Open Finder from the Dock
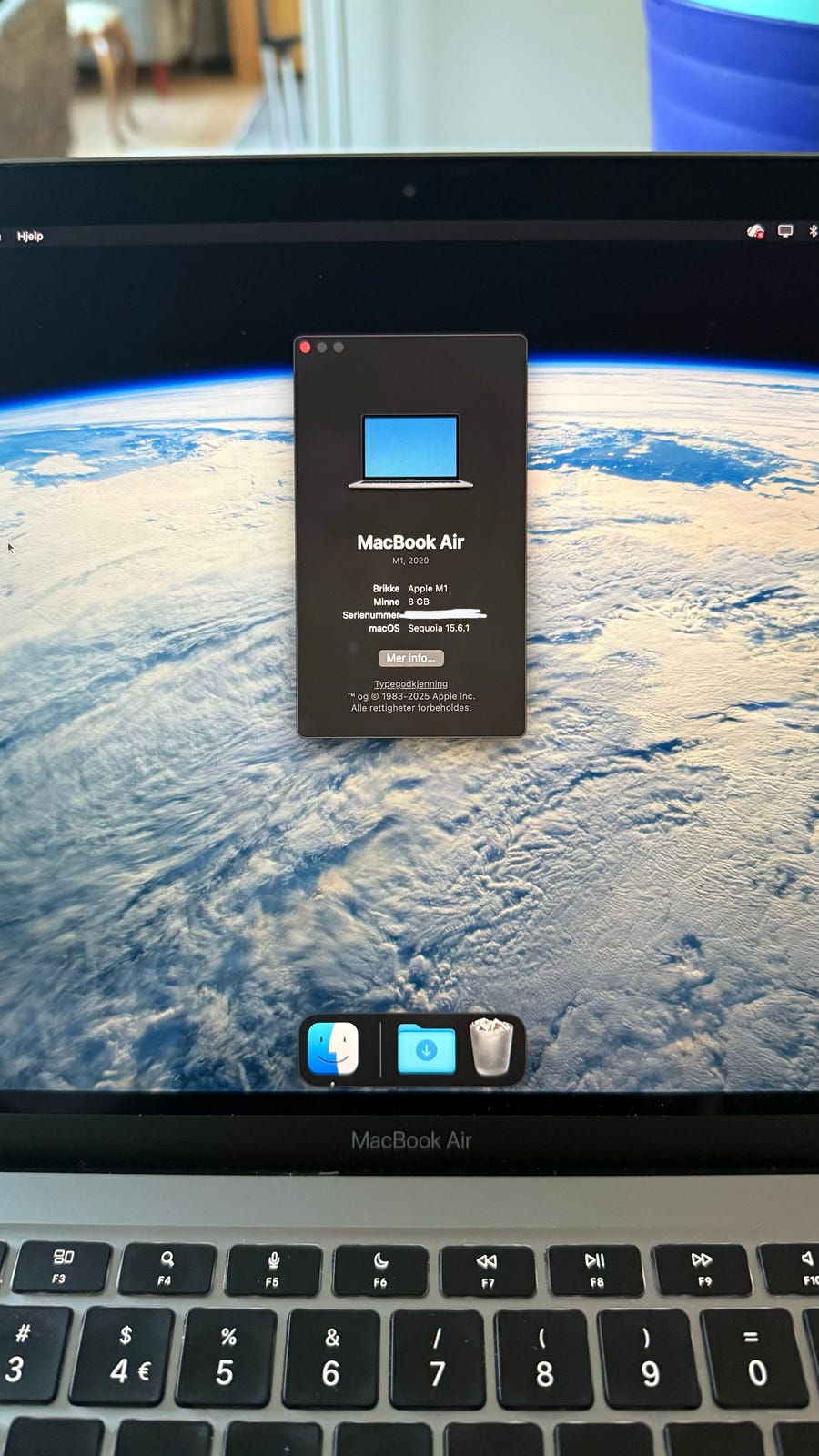Image resolution: width=819 pixels, height=1456 pixels. pos(333,1048)
